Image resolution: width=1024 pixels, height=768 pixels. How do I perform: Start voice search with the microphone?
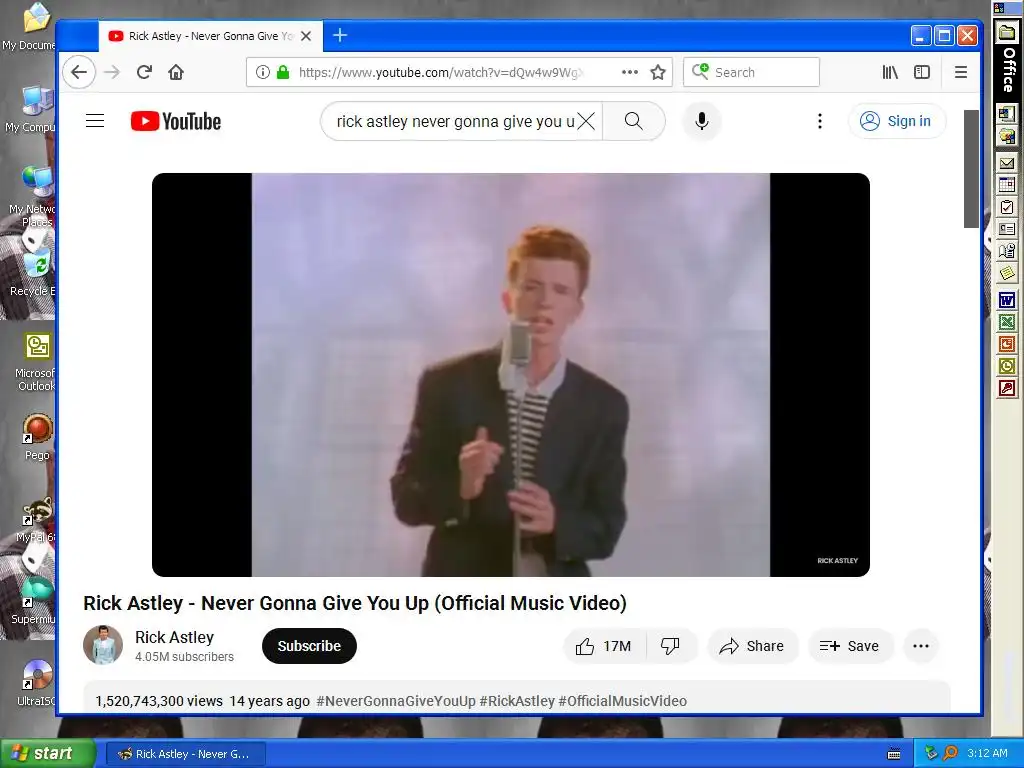click(702, 121)
